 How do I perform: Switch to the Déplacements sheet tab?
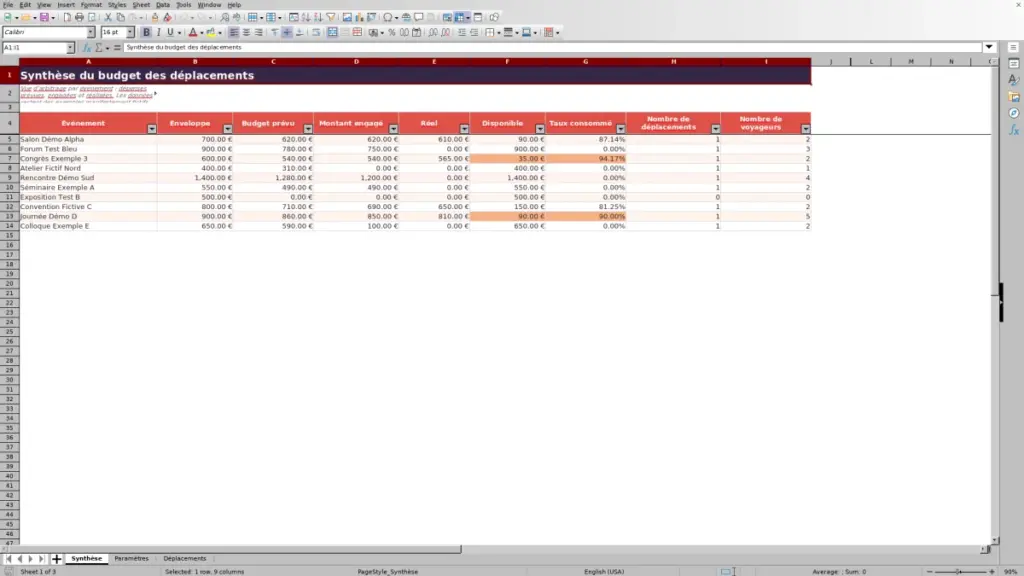[x=185, y=559]
